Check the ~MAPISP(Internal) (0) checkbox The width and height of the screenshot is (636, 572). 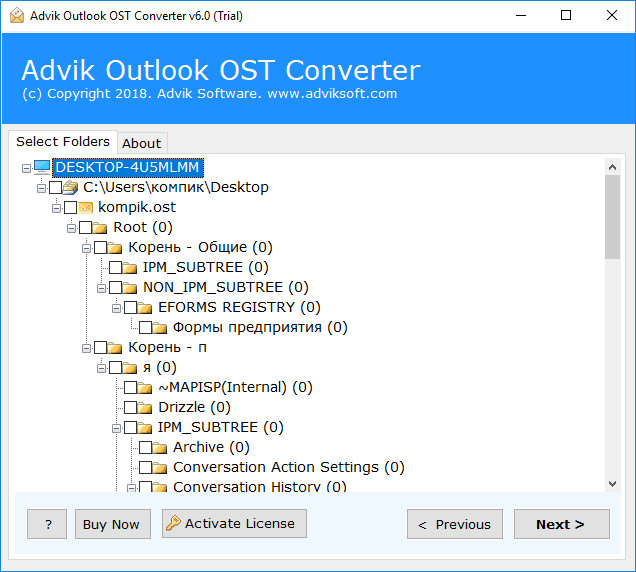click(131, 387)
